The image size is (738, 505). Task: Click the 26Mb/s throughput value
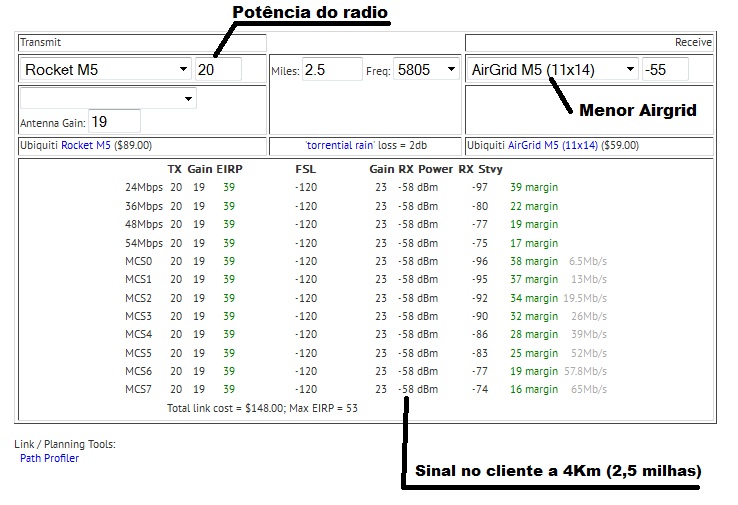coord(589,316)
